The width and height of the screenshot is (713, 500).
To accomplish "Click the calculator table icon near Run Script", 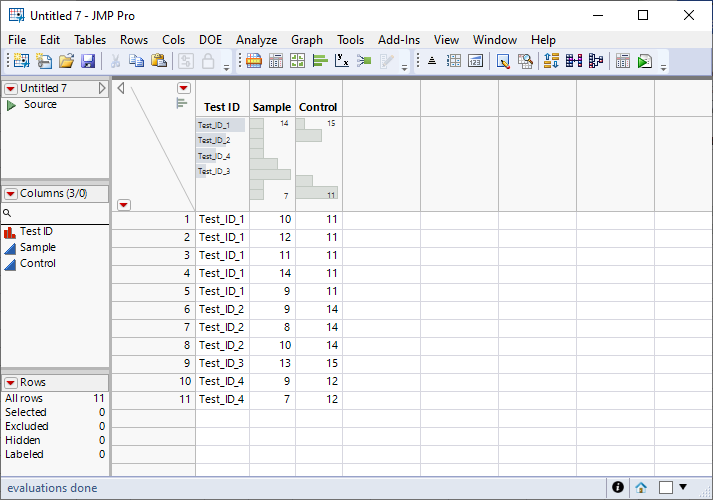I will [623, 60].
